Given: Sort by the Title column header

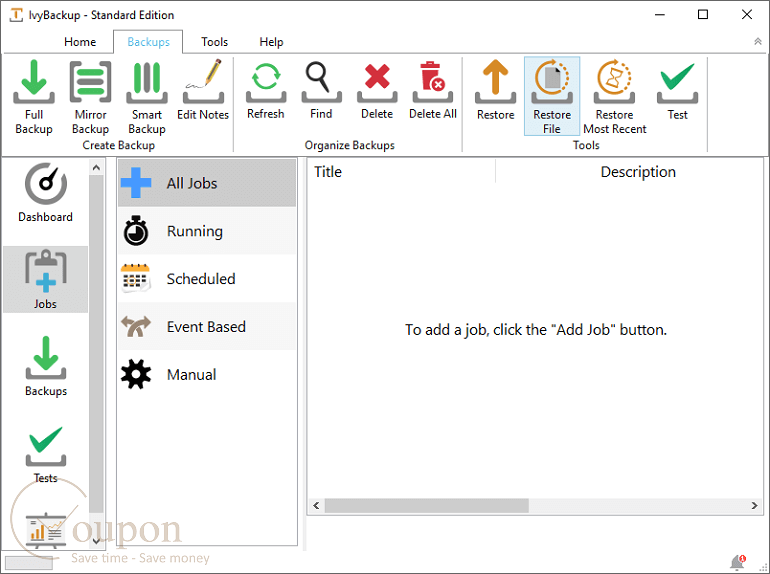Looking at the screenshot, I should click(x=402, y=171).
